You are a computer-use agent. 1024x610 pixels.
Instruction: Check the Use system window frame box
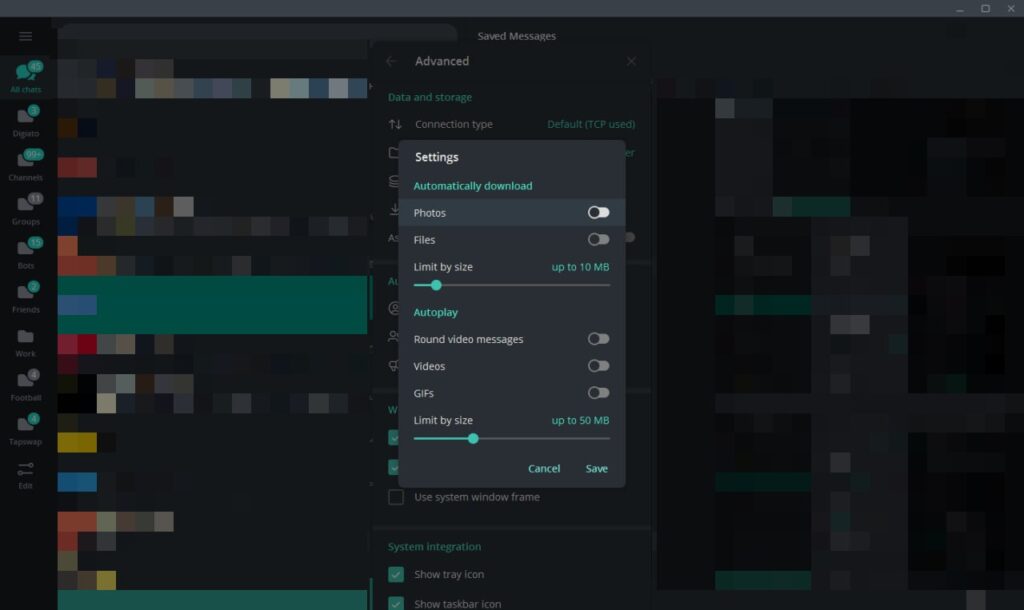[396, 497]
